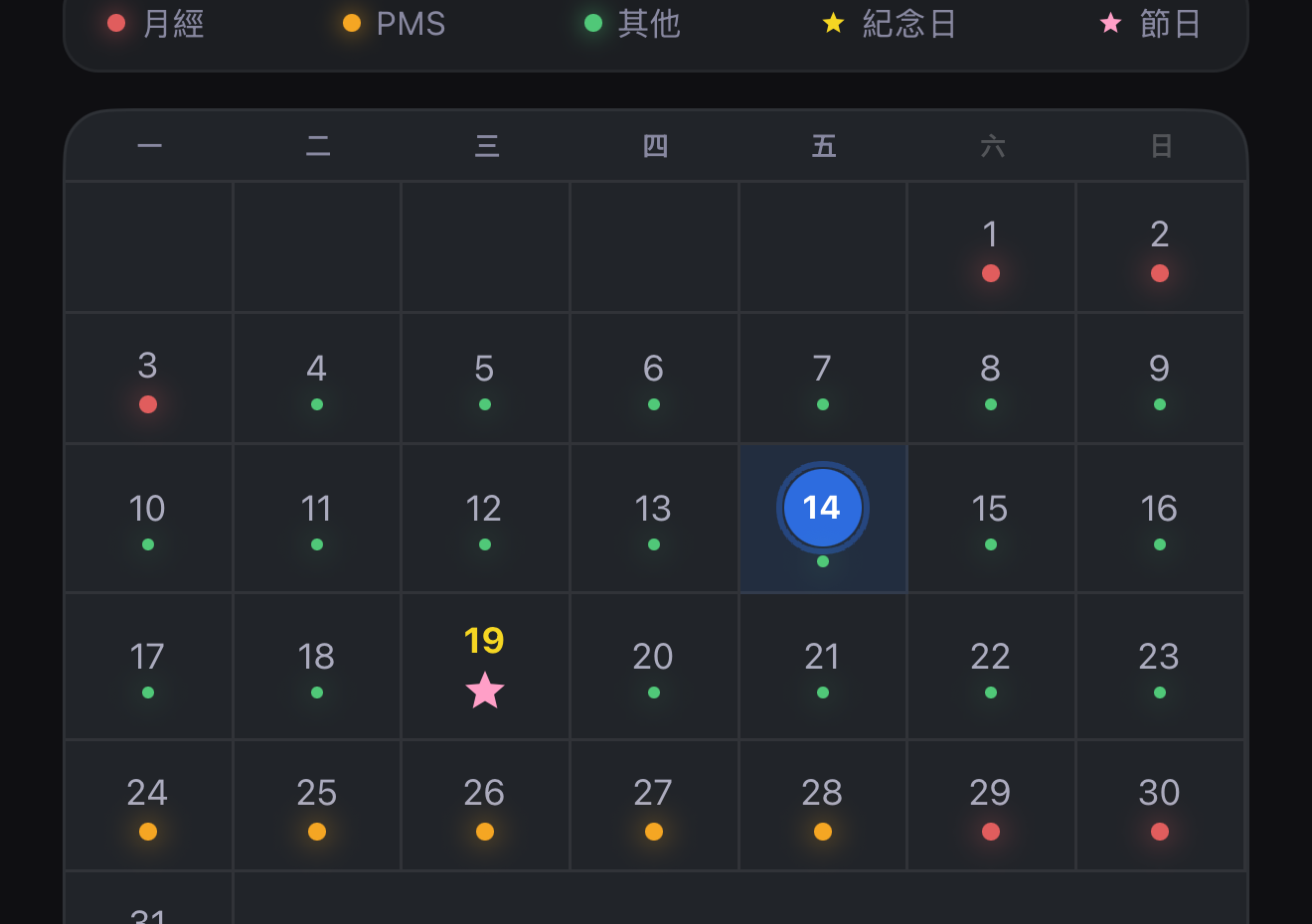This screenshot has height=924, width=1312.
Task: Select calendar day 18
Action: click(x=316, y=666)
